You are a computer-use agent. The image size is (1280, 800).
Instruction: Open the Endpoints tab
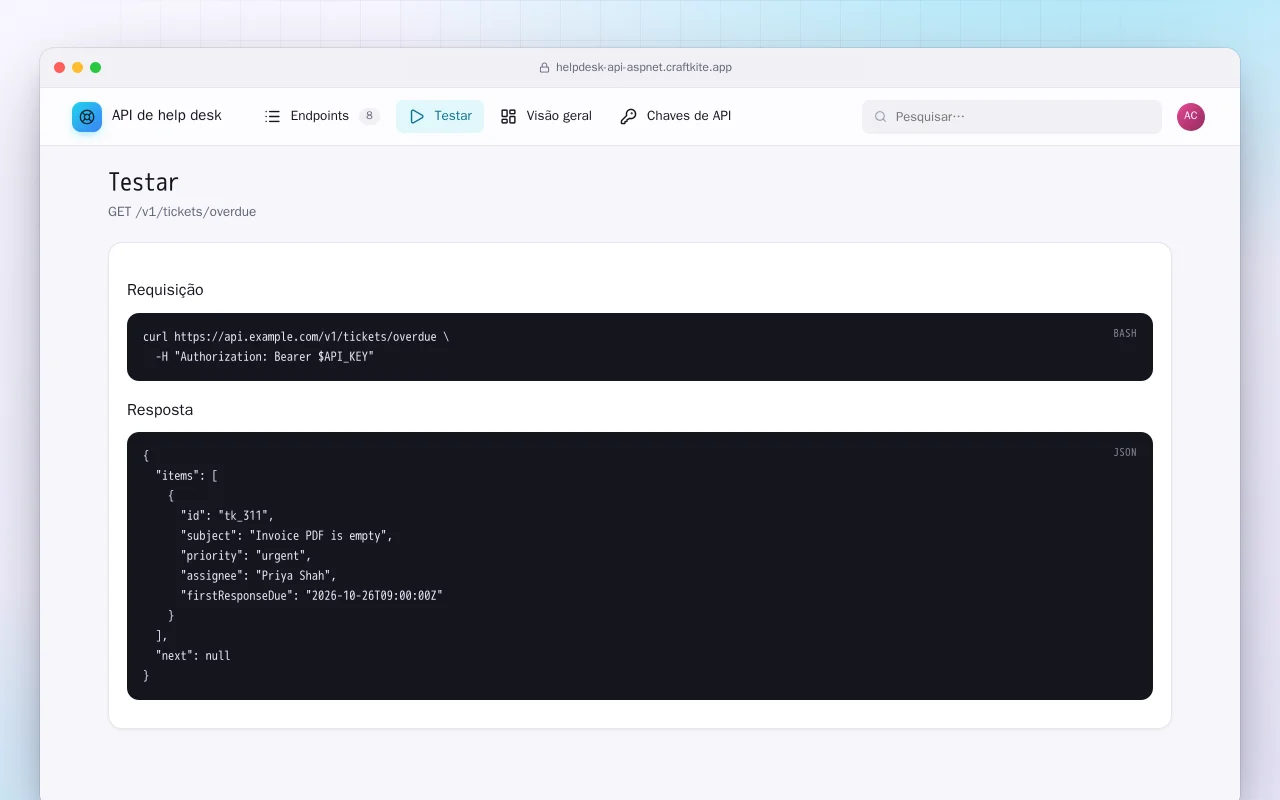(x=322, y=116)
